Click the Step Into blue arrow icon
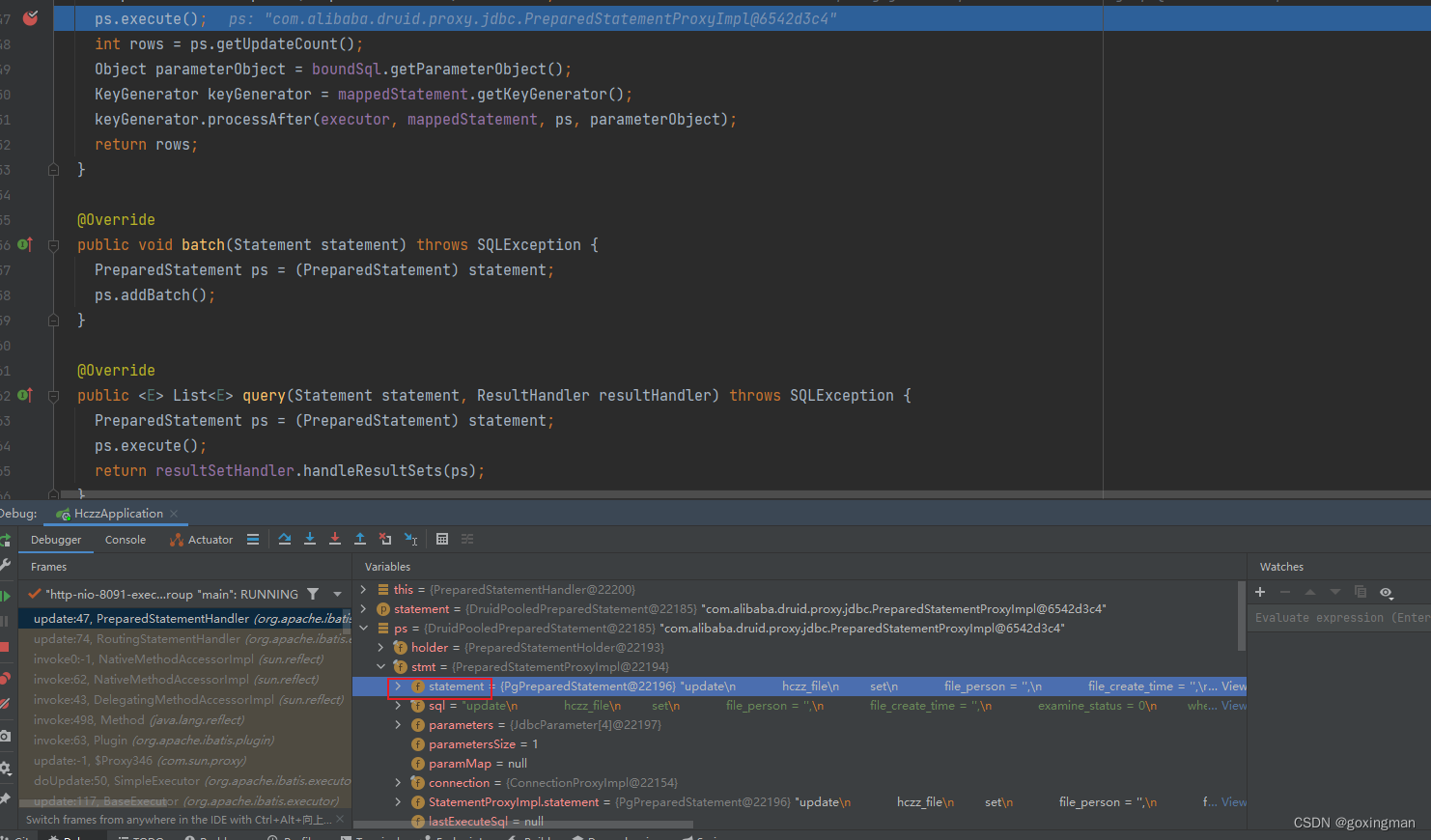The image size is (1431, 840). (x=310, y=539)
